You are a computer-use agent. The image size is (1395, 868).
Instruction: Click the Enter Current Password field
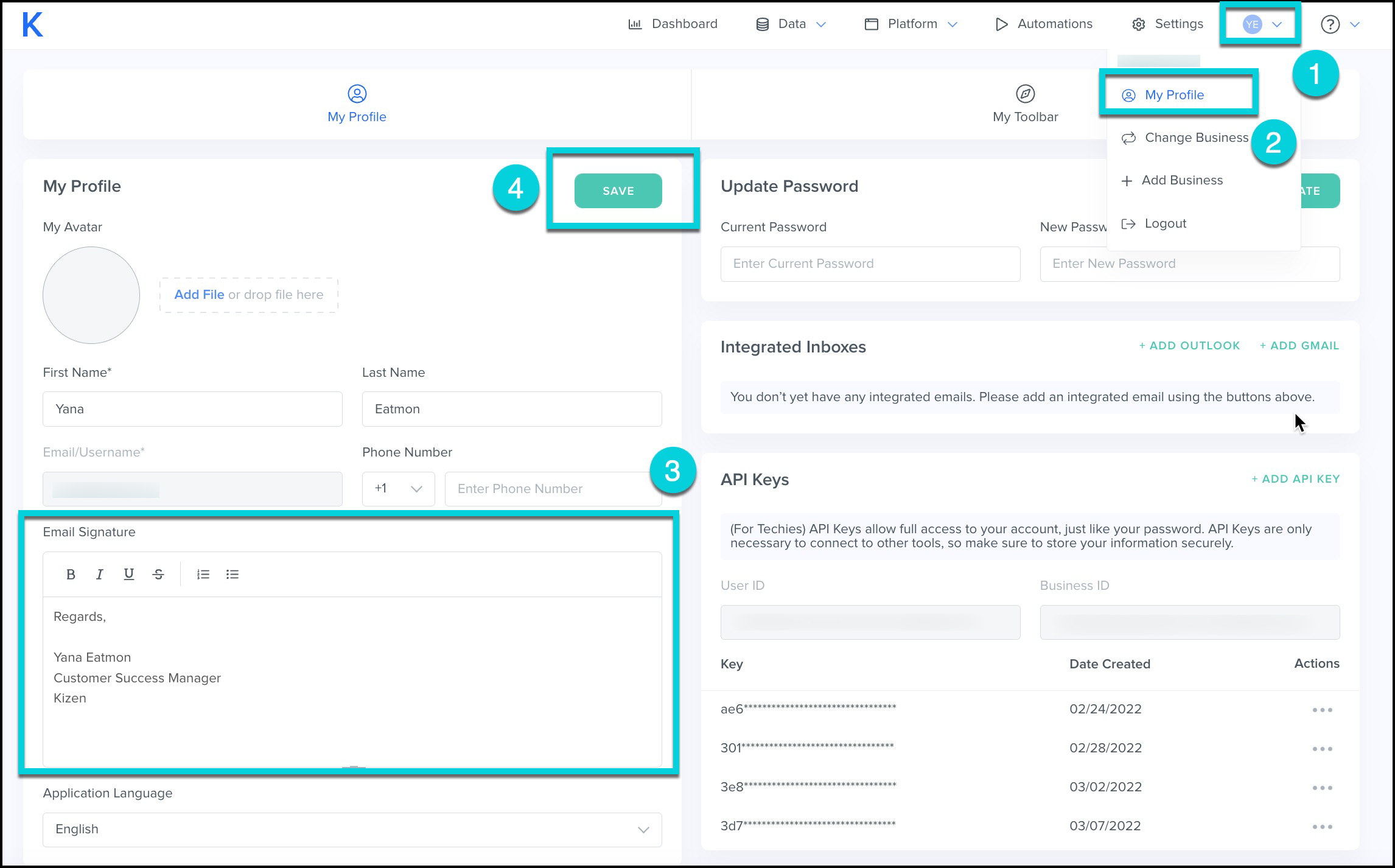[x=870, y=264]
